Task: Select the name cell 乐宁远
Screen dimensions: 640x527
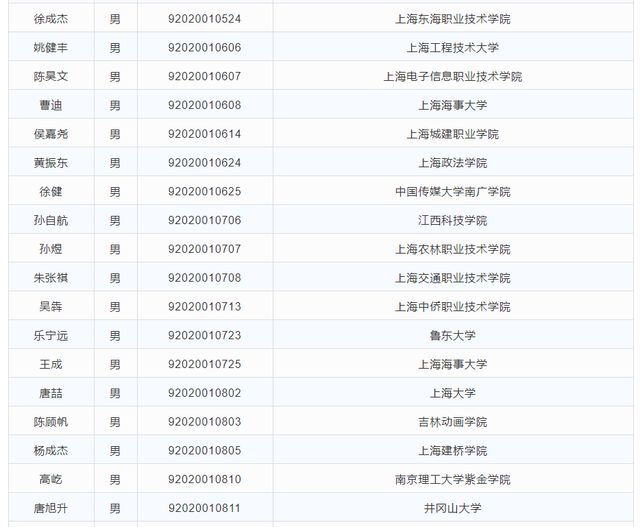Action: point(51,336)
